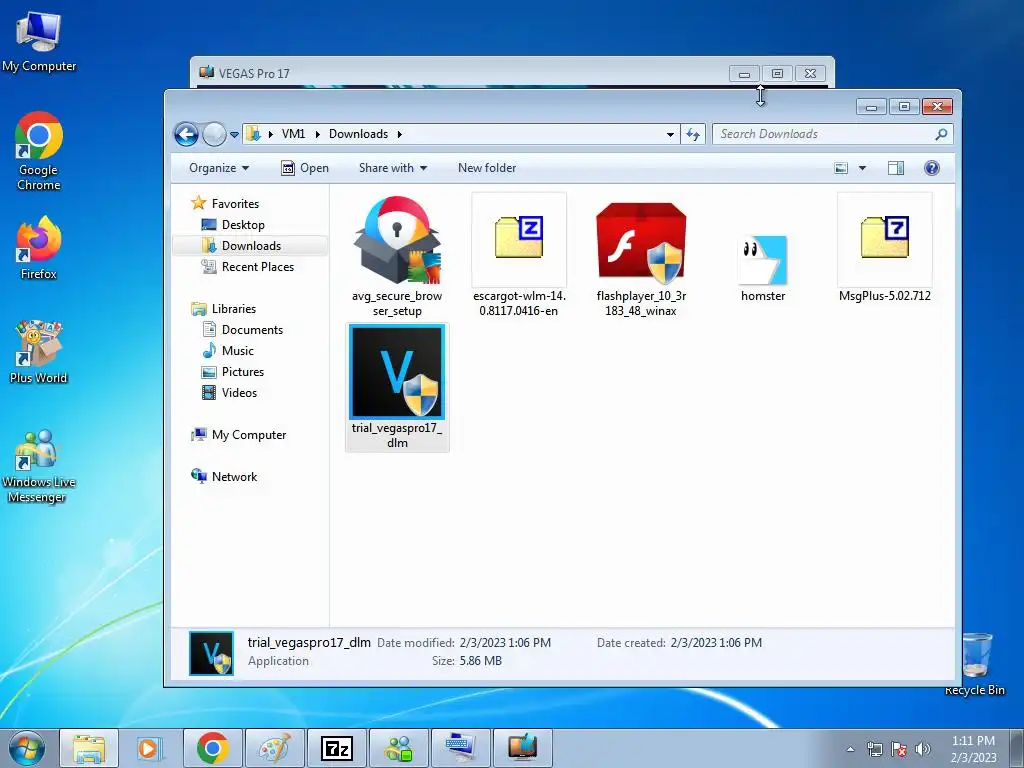Create a New folder
The image size is (1024, 768).
[487, 168]
